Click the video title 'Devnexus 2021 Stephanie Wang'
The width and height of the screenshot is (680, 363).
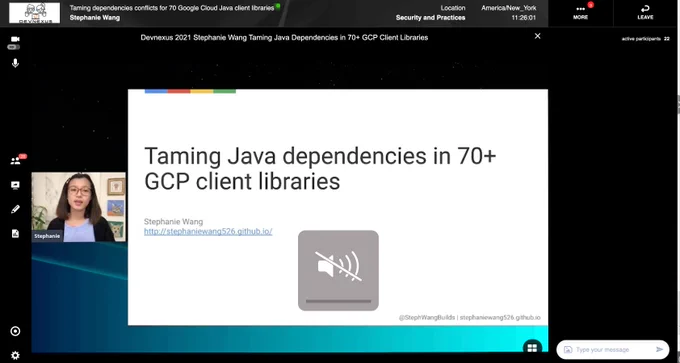(x=284, y=38)
